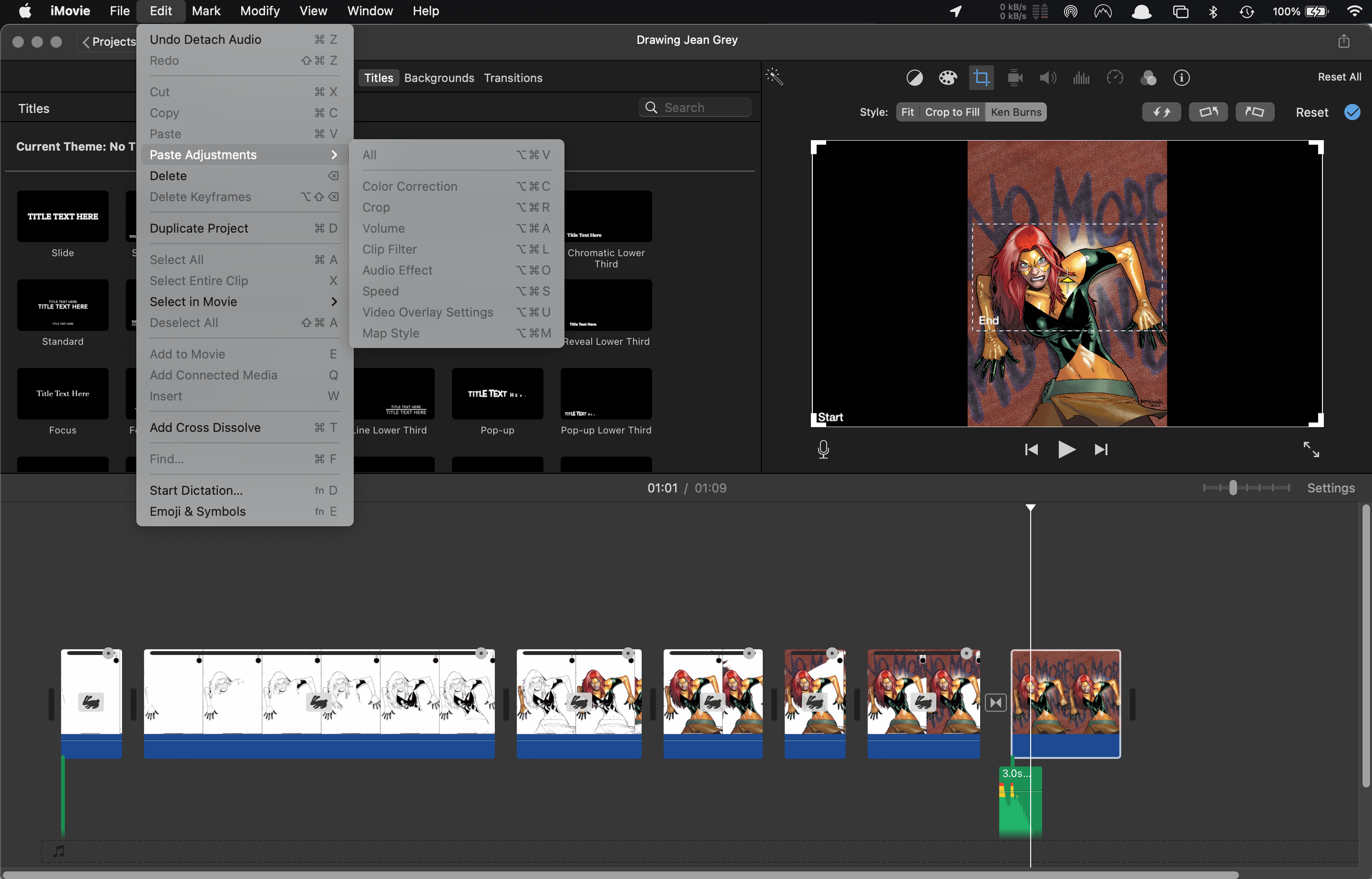Open the color balance adjustment icon
Screen dimensions: 1372x879
point(914,78)
